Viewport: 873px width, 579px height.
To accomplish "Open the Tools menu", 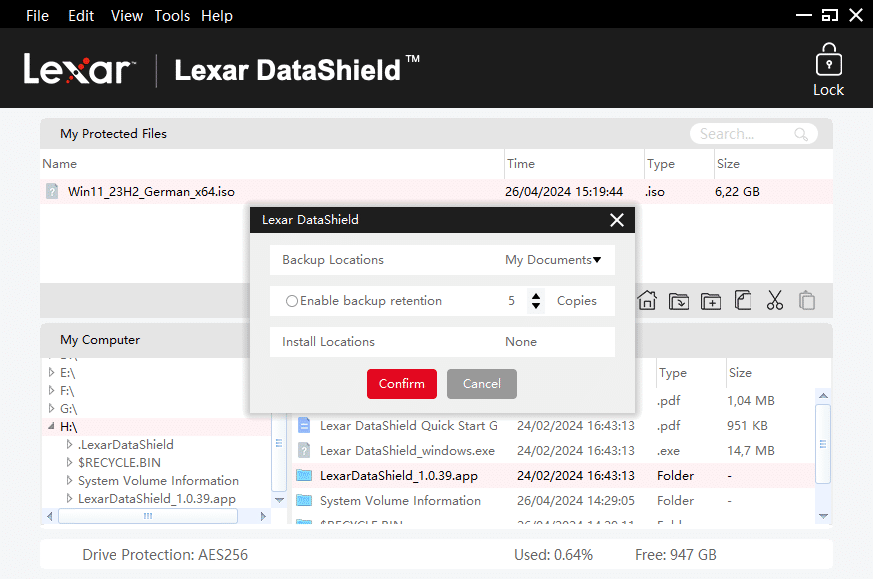I will pos(172,16).
